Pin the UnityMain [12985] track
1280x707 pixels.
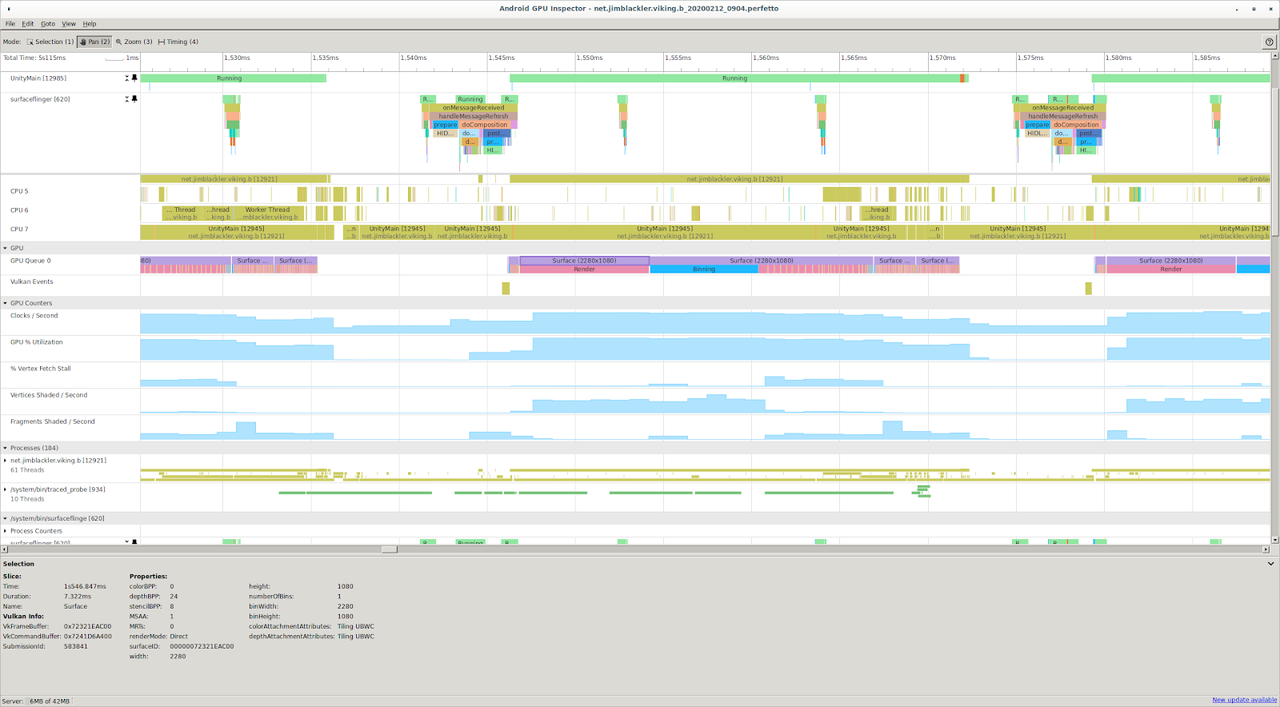134,78
